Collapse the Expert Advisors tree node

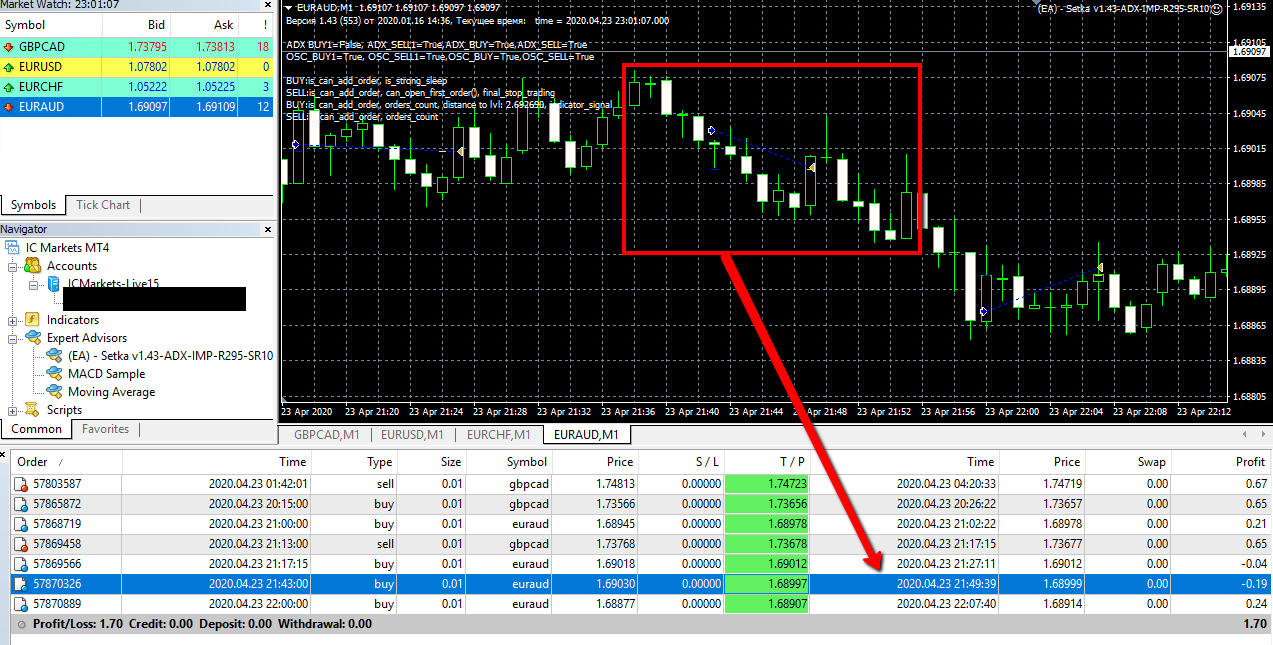click(x=13, y=338)
